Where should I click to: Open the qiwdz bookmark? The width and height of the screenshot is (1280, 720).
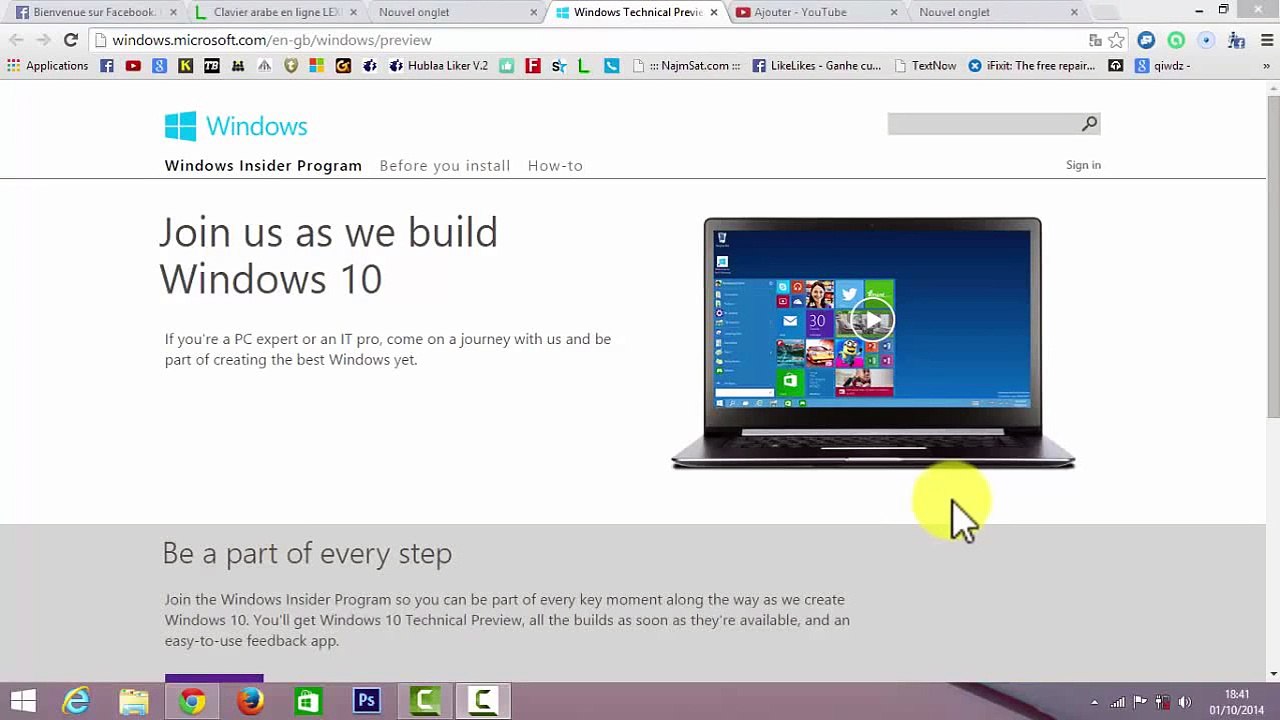tap(1163, 66)
